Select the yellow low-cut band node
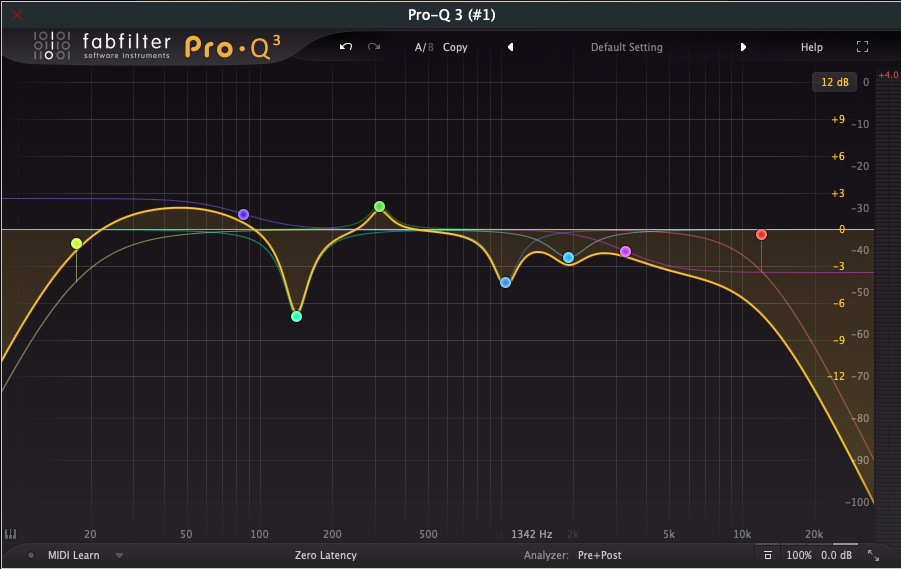This screenshot has height=569, width=901. click(76, 244)
